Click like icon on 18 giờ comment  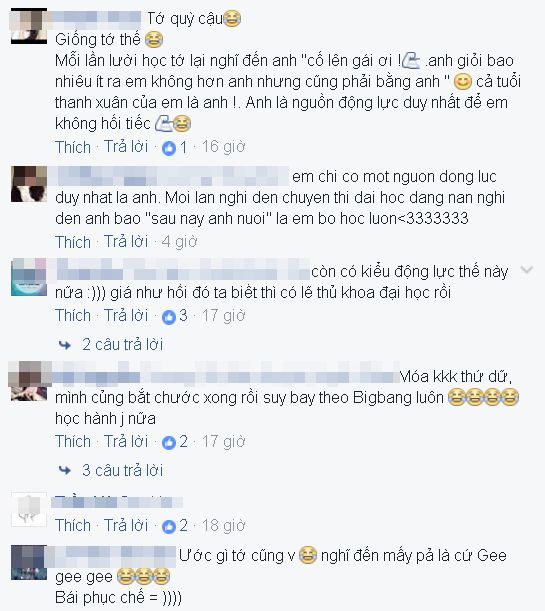[x=169, y=526]
